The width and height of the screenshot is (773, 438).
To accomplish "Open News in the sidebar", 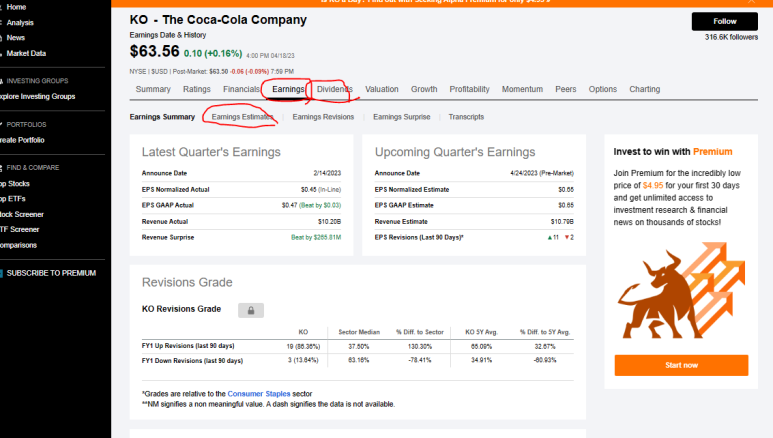I will pyautogui.click(x=15, y=37).
